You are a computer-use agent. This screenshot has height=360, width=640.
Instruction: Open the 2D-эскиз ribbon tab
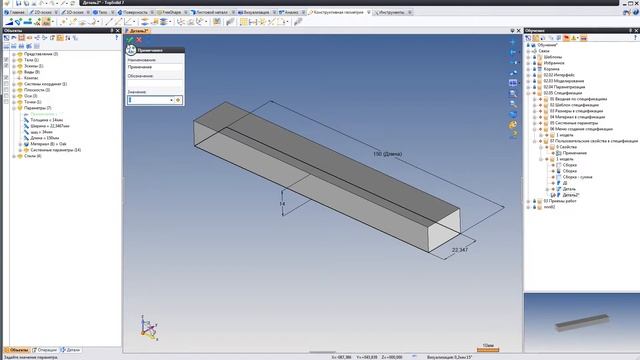[43, 13]
